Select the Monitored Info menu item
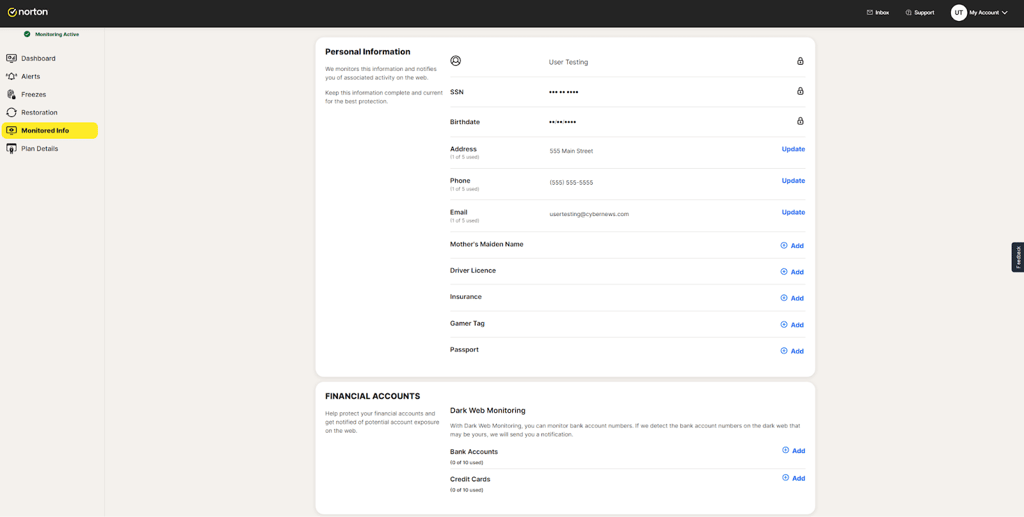The width and height of the screenshot is (1024, 517). click(50, 131)
